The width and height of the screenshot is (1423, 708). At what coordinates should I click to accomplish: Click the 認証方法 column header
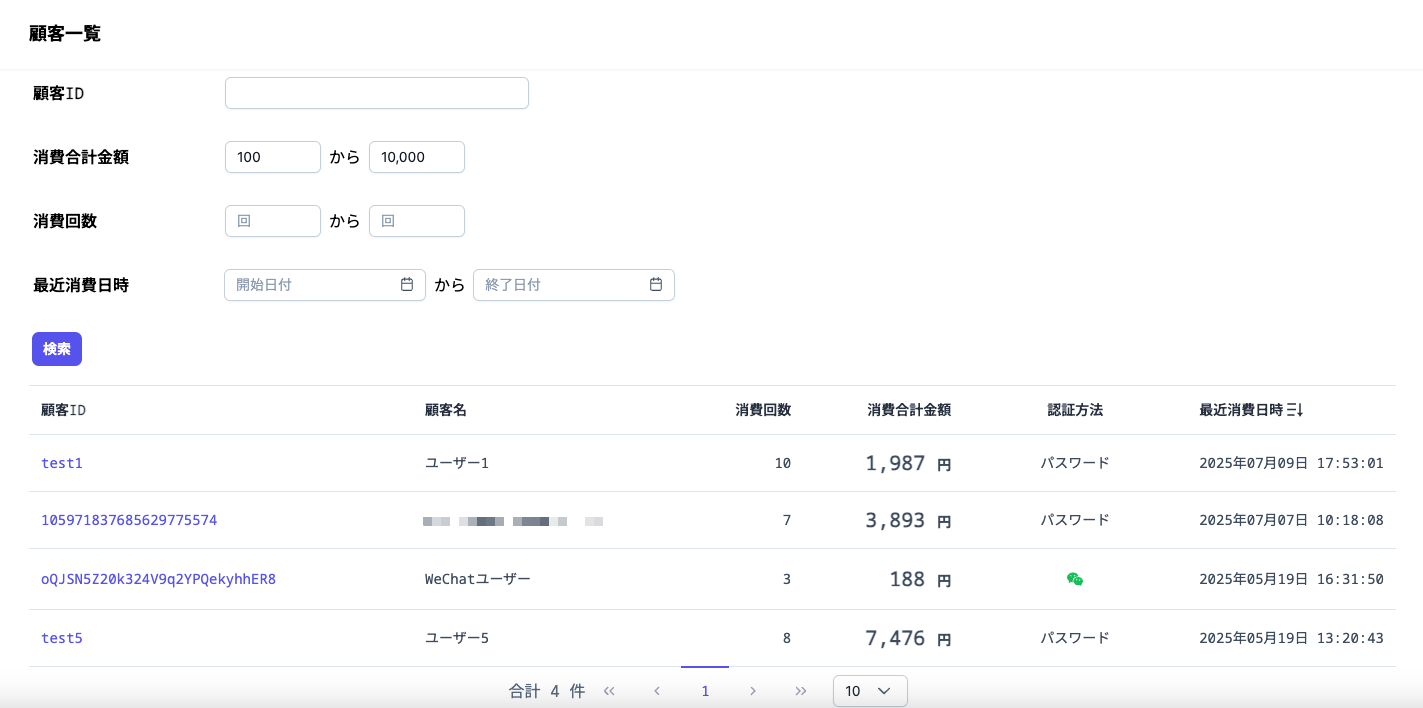pyautogui.click(x=1075, y=410)
